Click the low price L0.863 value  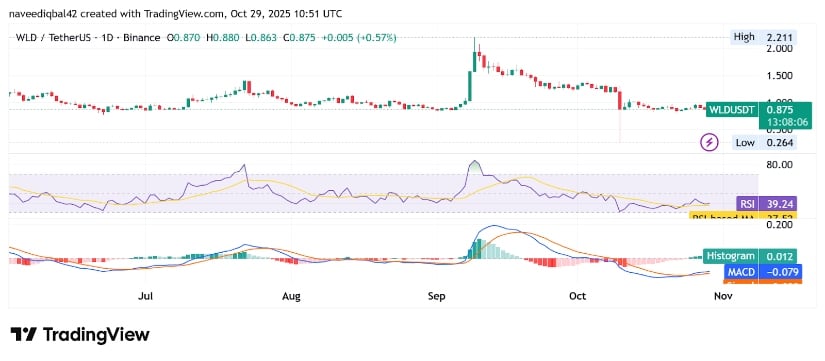[260, 38]
